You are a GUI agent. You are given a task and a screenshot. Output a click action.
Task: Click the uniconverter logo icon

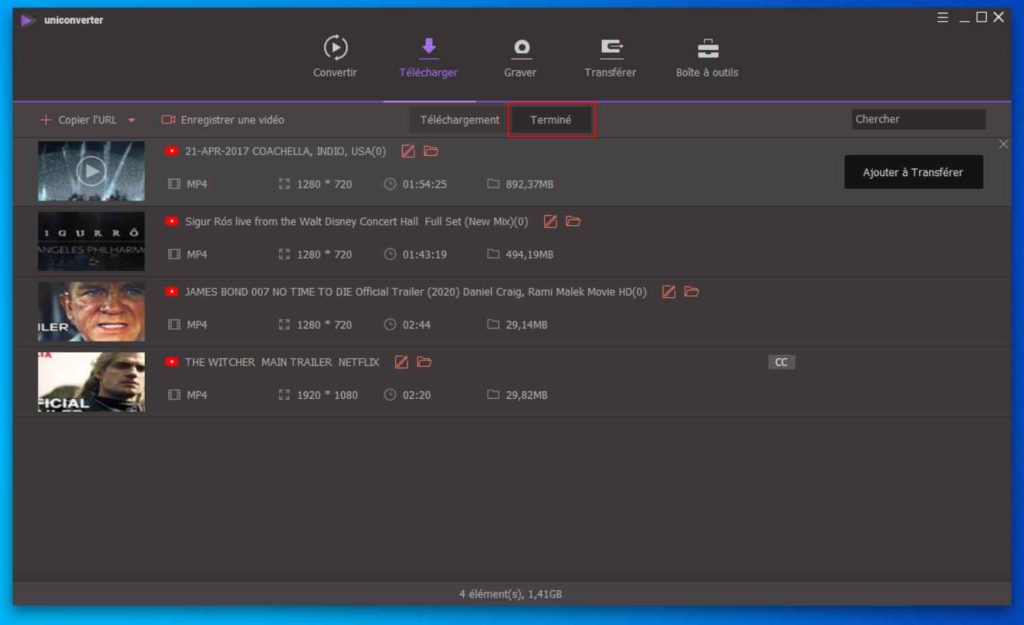tap(27, 20)
